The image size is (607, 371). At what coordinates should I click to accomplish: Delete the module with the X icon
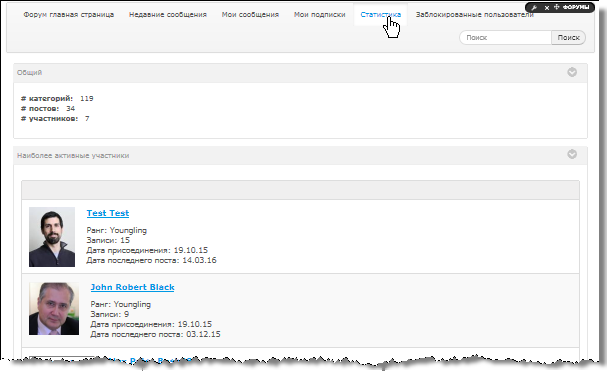[x=547, y=7]
